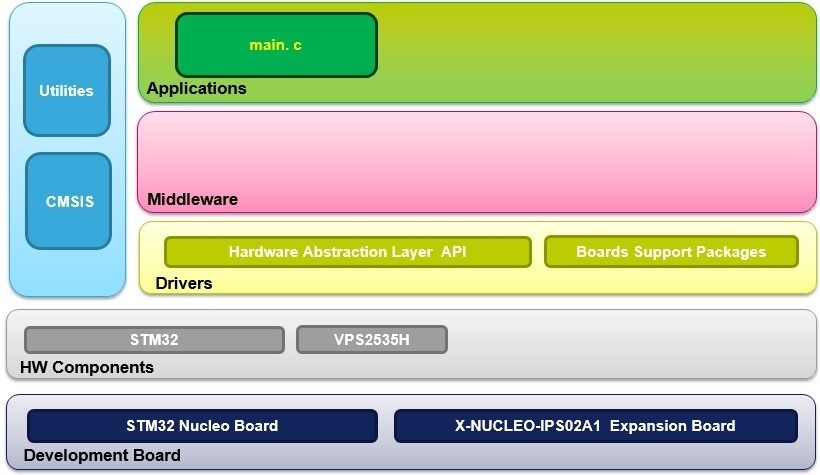Select empty Development Board layer area beside label

pos(500,456)
